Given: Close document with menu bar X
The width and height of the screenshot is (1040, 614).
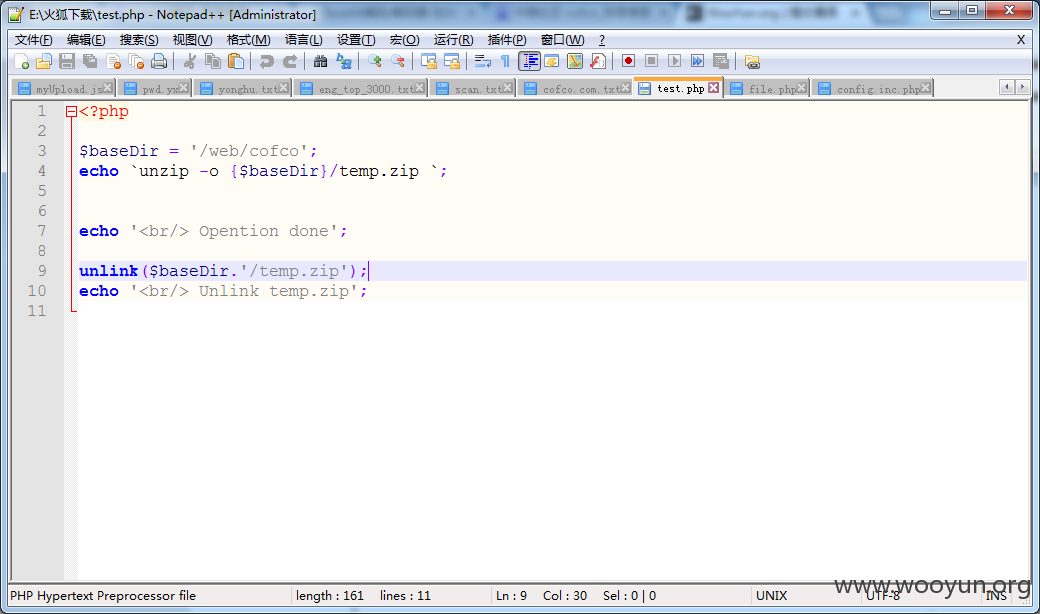Looking at the screenshot, I should (x=1021, y=40).
